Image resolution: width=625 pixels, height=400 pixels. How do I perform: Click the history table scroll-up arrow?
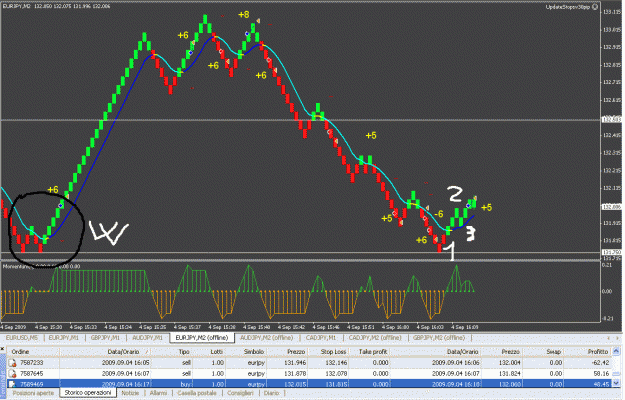[616, 351]
